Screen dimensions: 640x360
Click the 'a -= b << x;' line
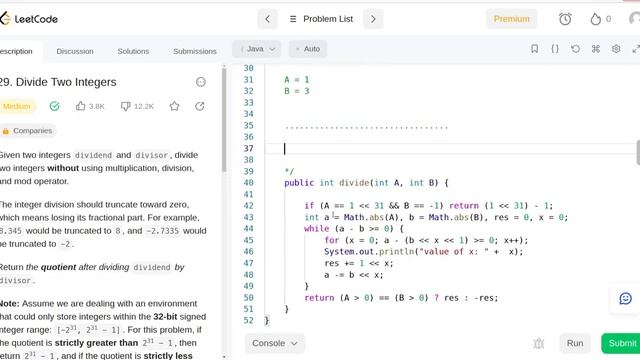[353, 275]
